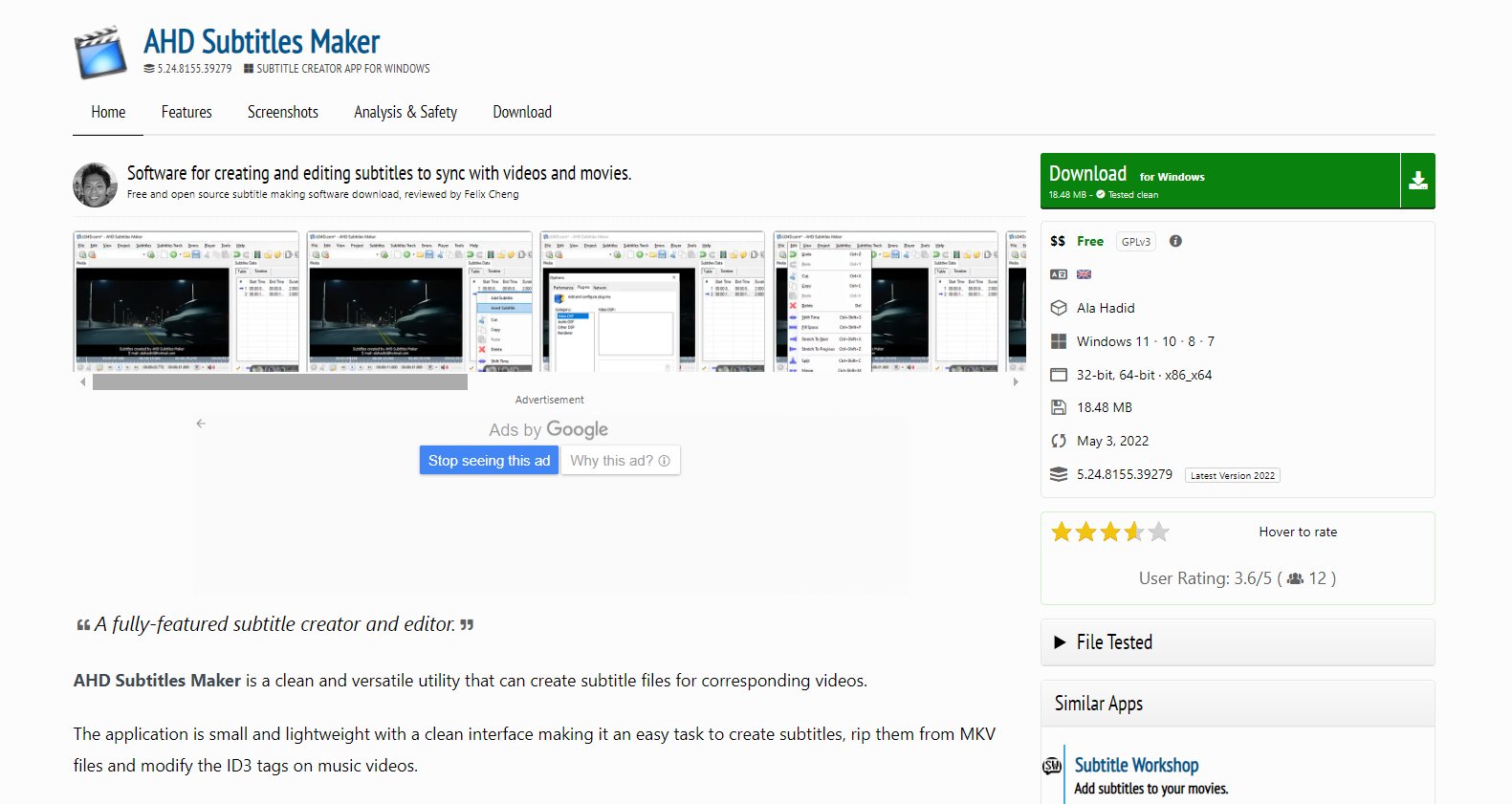Viewport: 1512px width, 804px height.
Task: Expand the File Tested section
Action: [x=1238, y=642]
